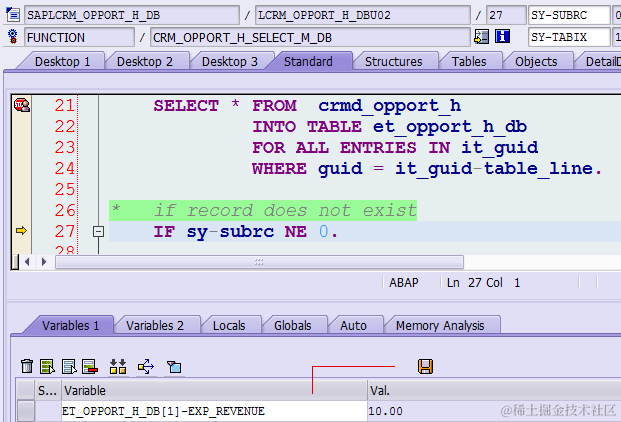Click the CRM_OPPORT_H_SELECT_M_DB field
Viewport: 621px width, 422px height.
click(310, 37)
